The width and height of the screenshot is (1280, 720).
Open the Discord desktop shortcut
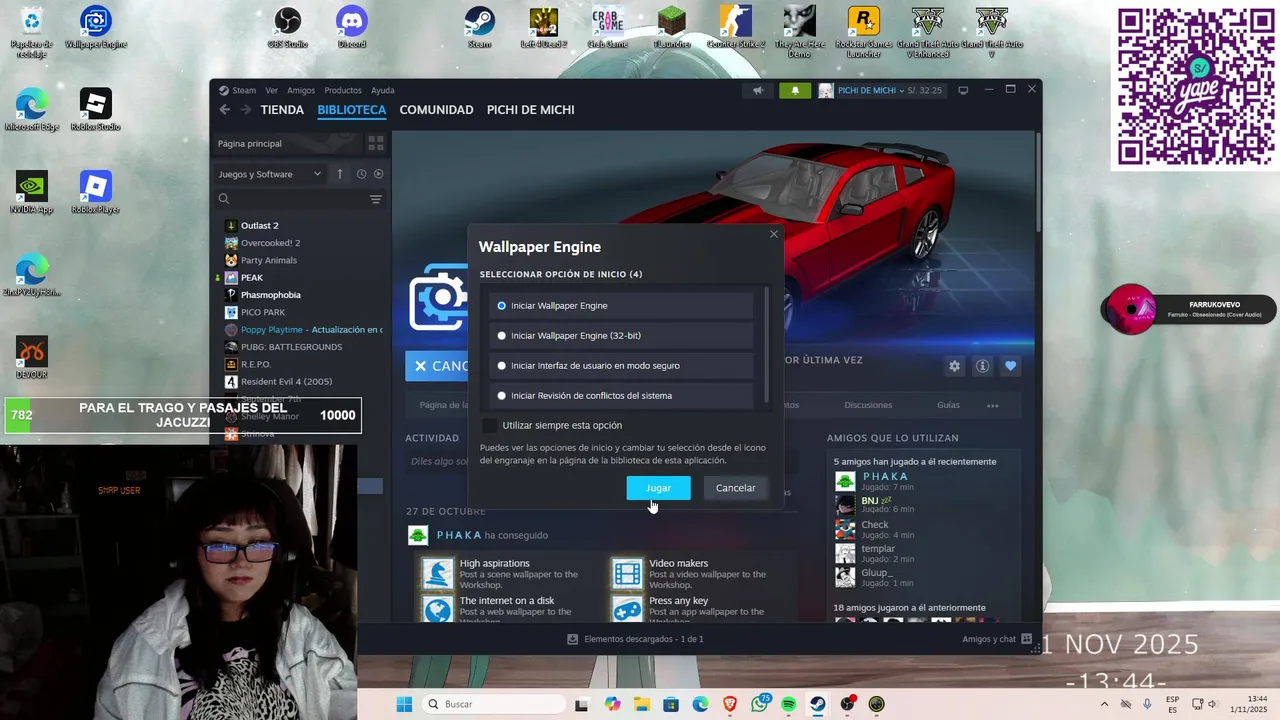coord(352,28)
